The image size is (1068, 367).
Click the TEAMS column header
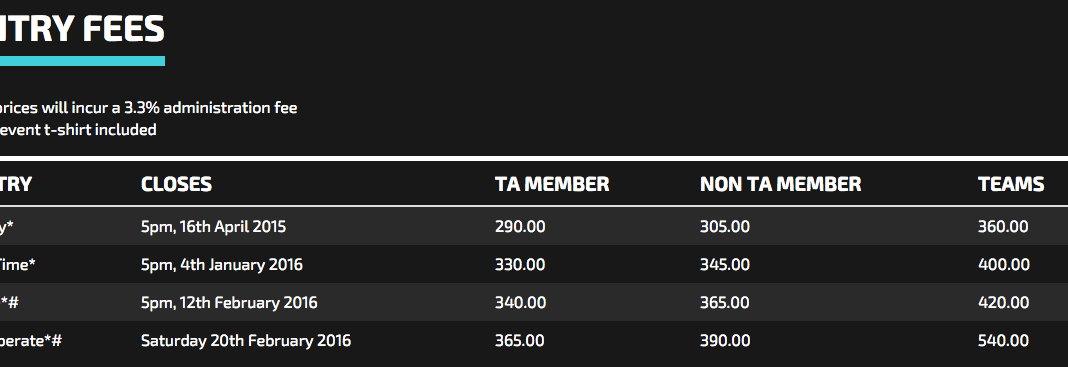point(1011,184)
